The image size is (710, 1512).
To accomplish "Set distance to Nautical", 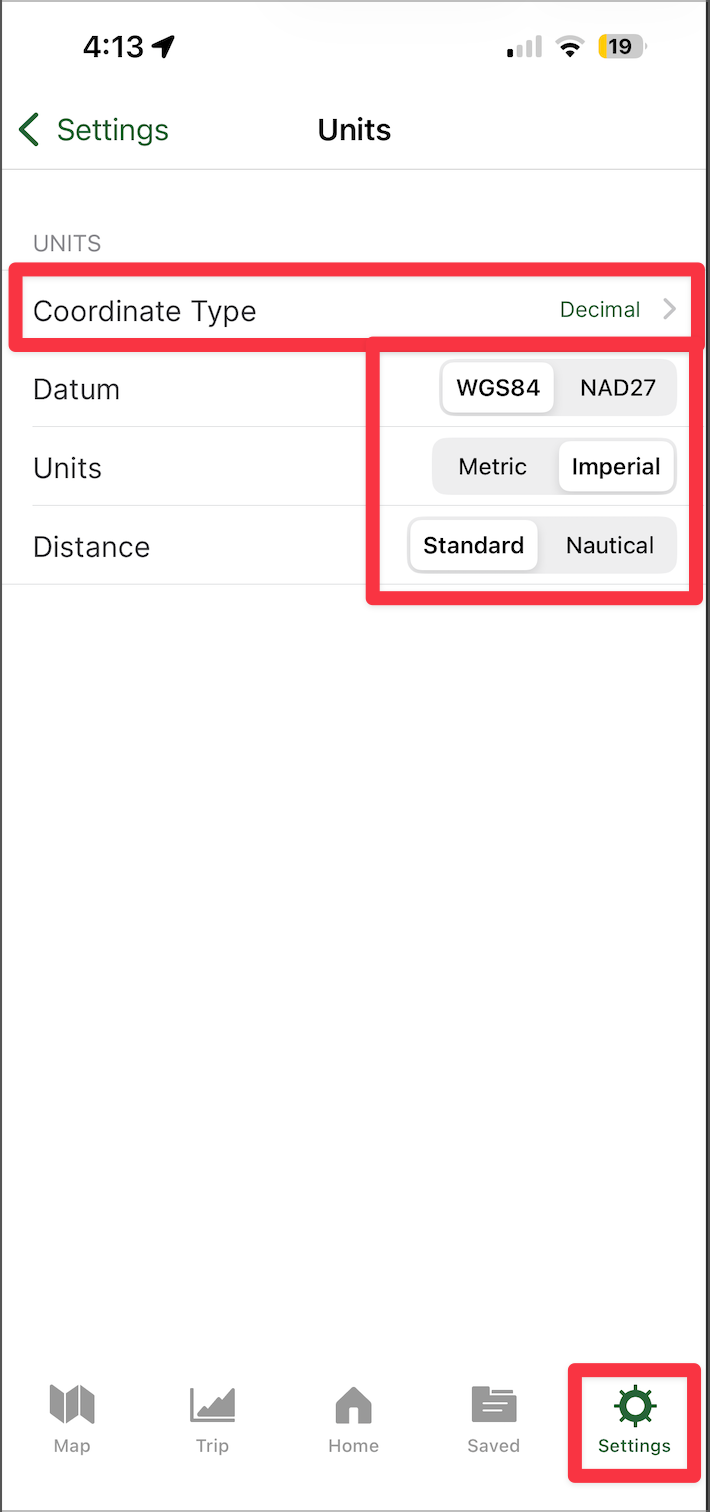I will tap(610, 546).
